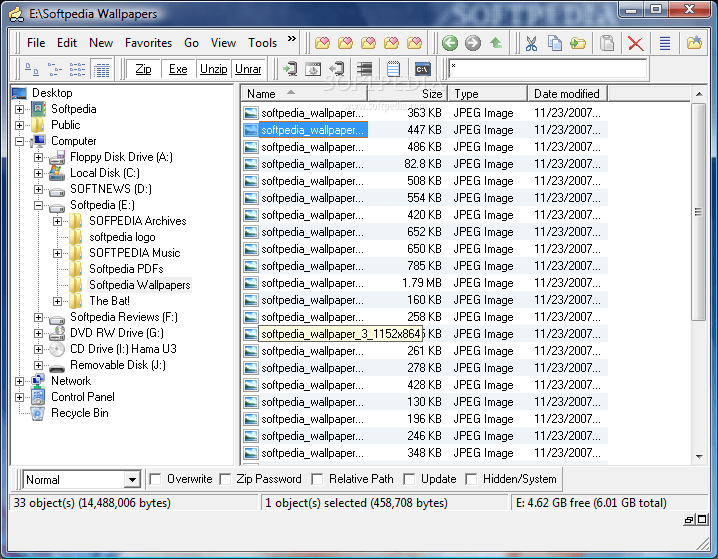Image resolution: width=718 pixels, height=559 pixels.
Task: Open the Tools menu
Action: 262,43
